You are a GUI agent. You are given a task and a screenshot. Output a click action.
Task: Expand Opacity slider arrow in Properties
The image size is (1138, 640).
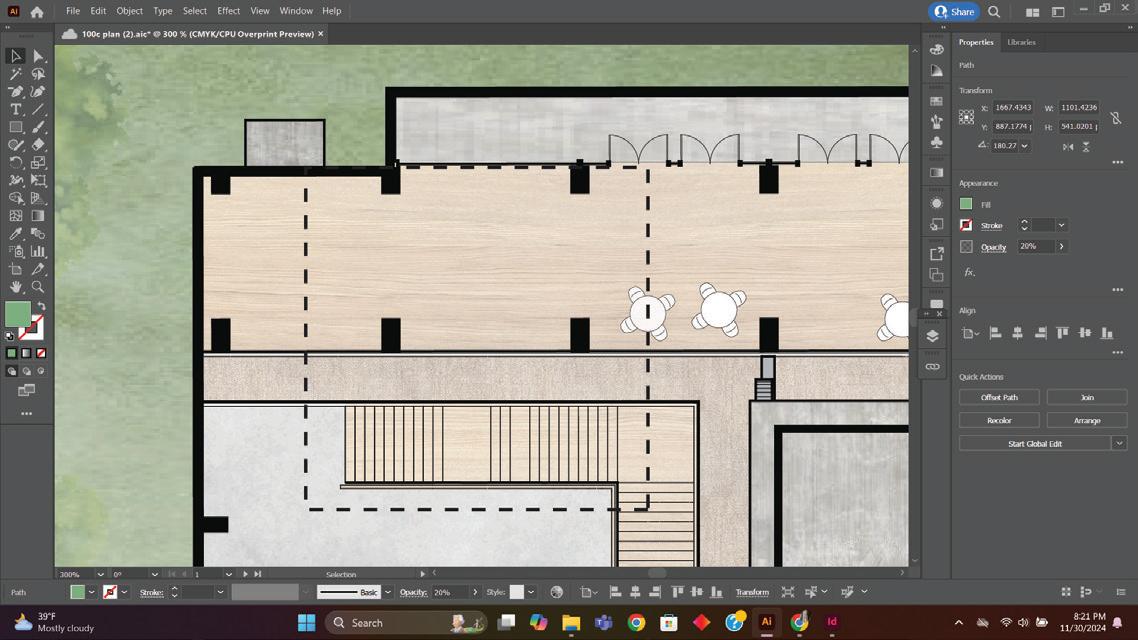tap(1062, 247)
